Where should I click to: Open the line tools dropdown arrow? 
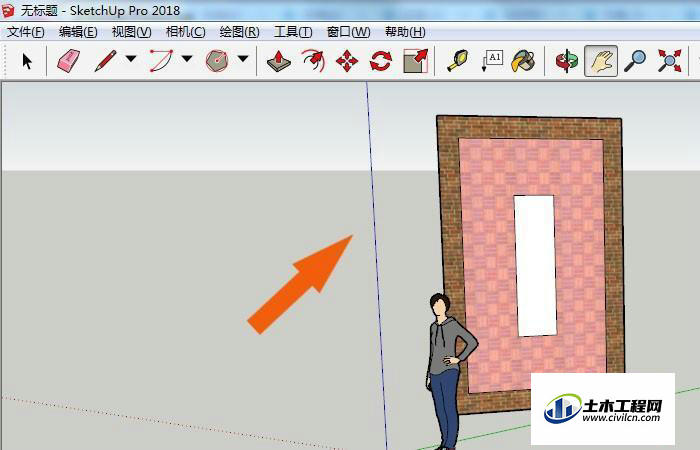131,58
